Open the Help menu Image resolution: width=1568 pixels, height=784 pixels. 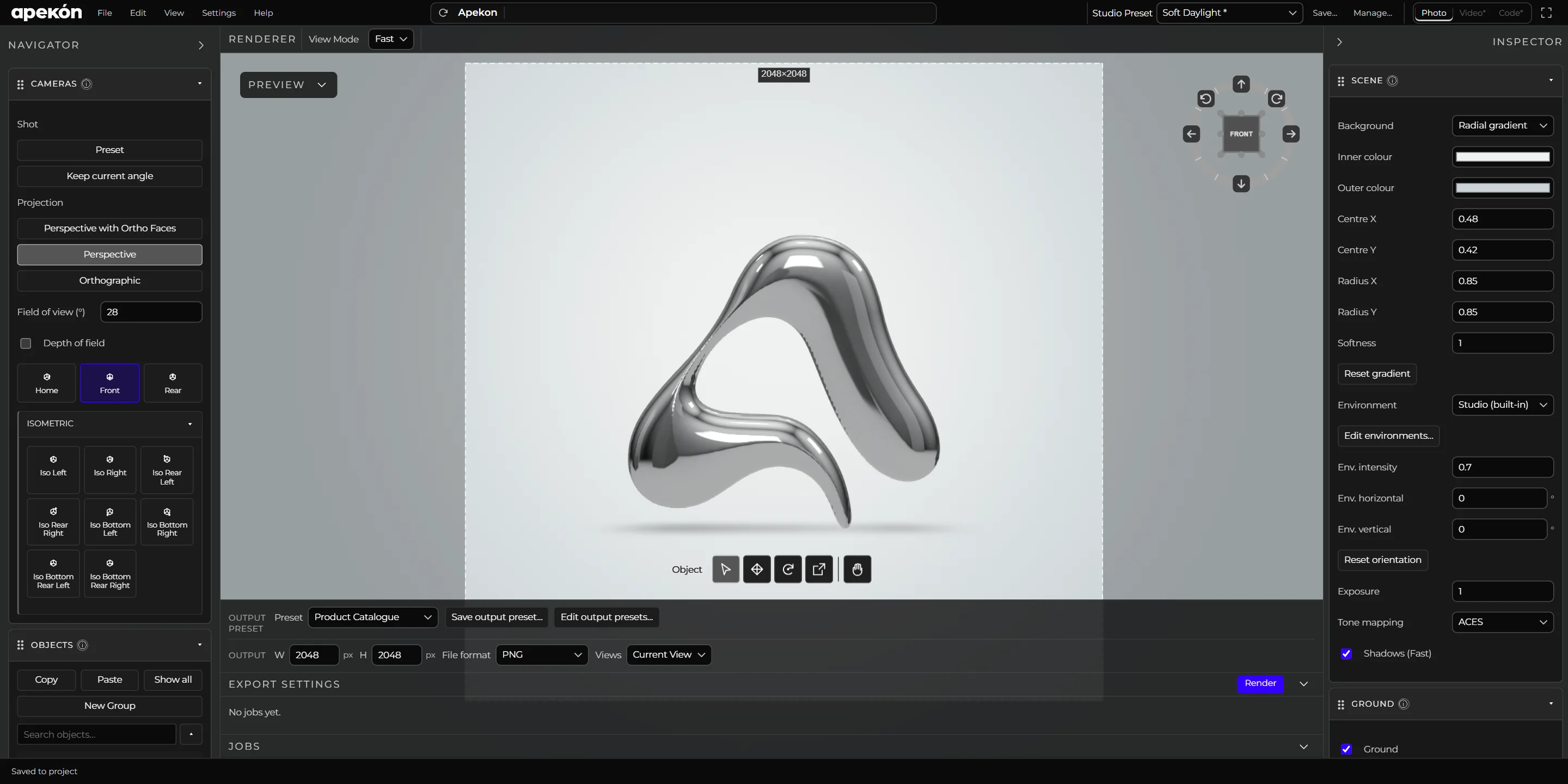point(263,13)
